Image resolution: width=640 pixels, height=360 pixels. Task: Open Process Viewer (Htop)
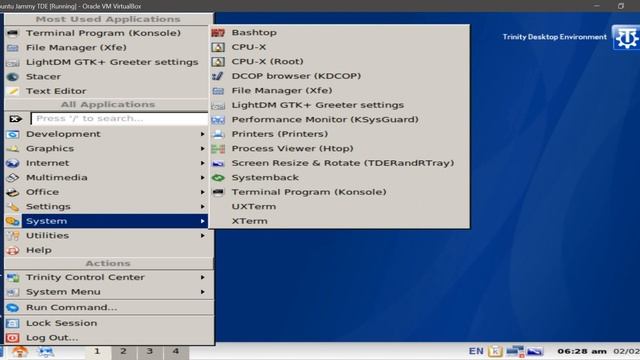point(339,149)
